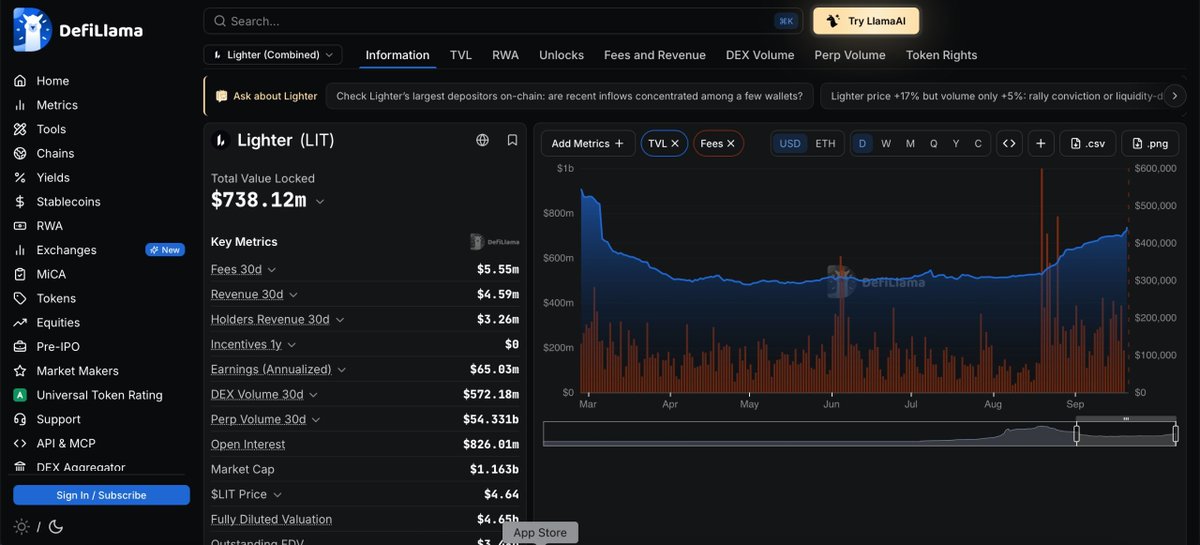Expand the DEX Volume 30d row
Viewport: 1200px width, 545px height.
coord(314,395)
